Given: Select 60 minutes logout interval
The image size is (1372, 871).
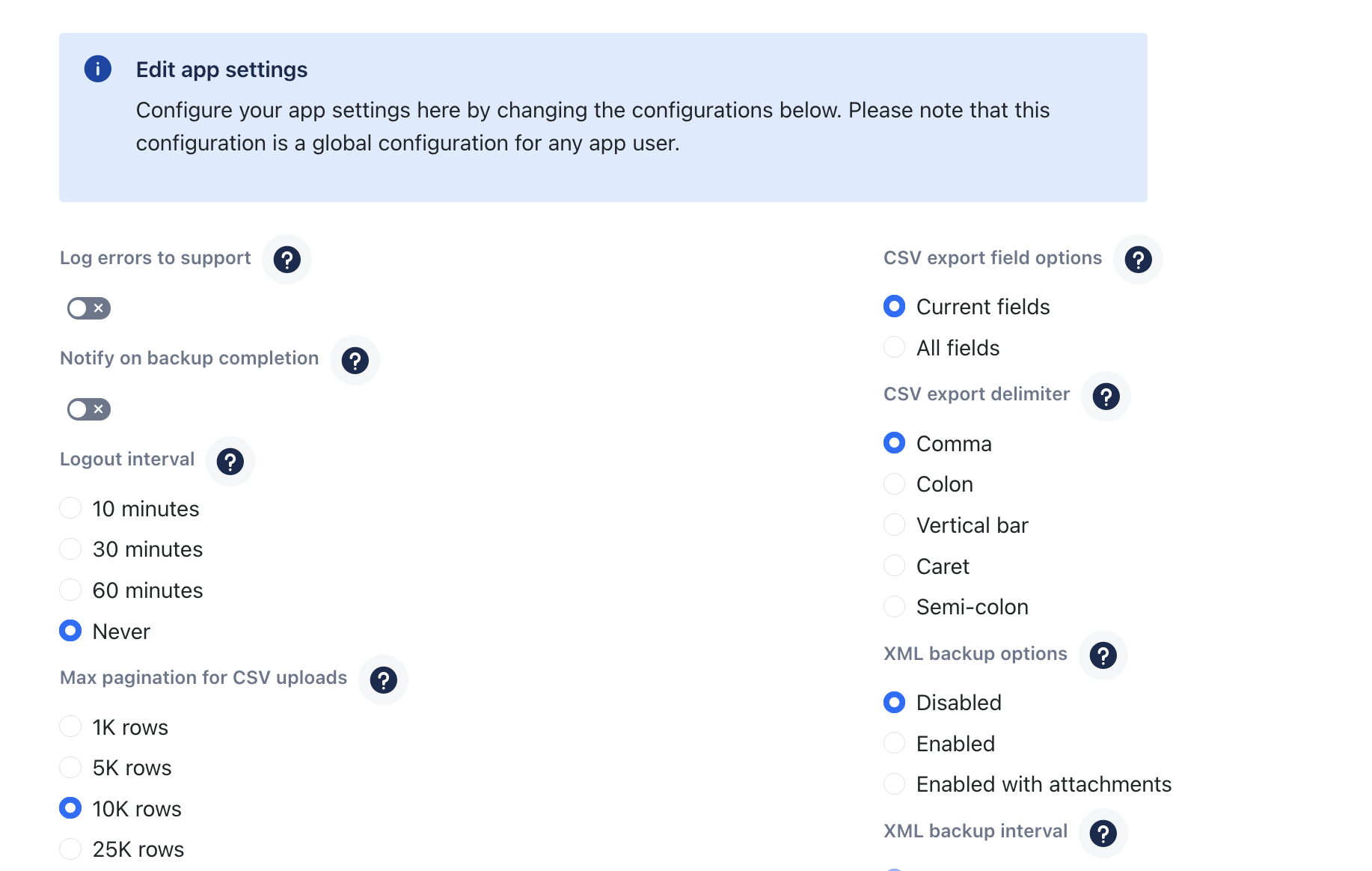Looking at the screenshot, I should [x=70, y=589].
